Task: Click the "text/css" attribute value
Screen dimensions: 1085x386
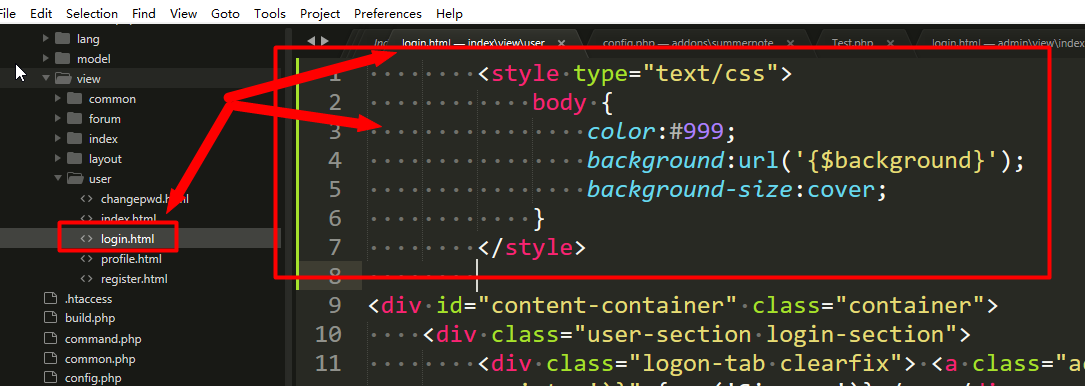Action: [x=710, y=73]
